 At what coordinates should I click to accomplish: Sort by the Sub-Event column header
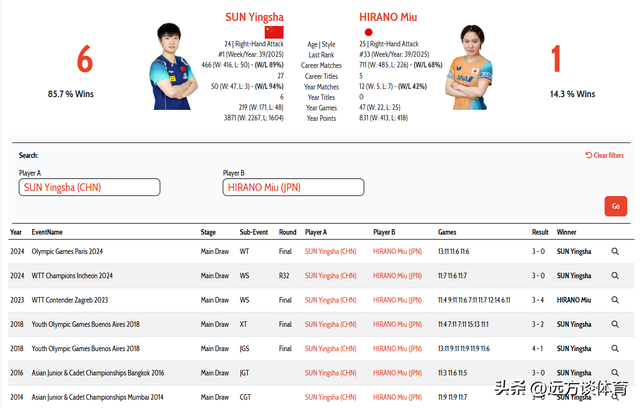point(254,232)
